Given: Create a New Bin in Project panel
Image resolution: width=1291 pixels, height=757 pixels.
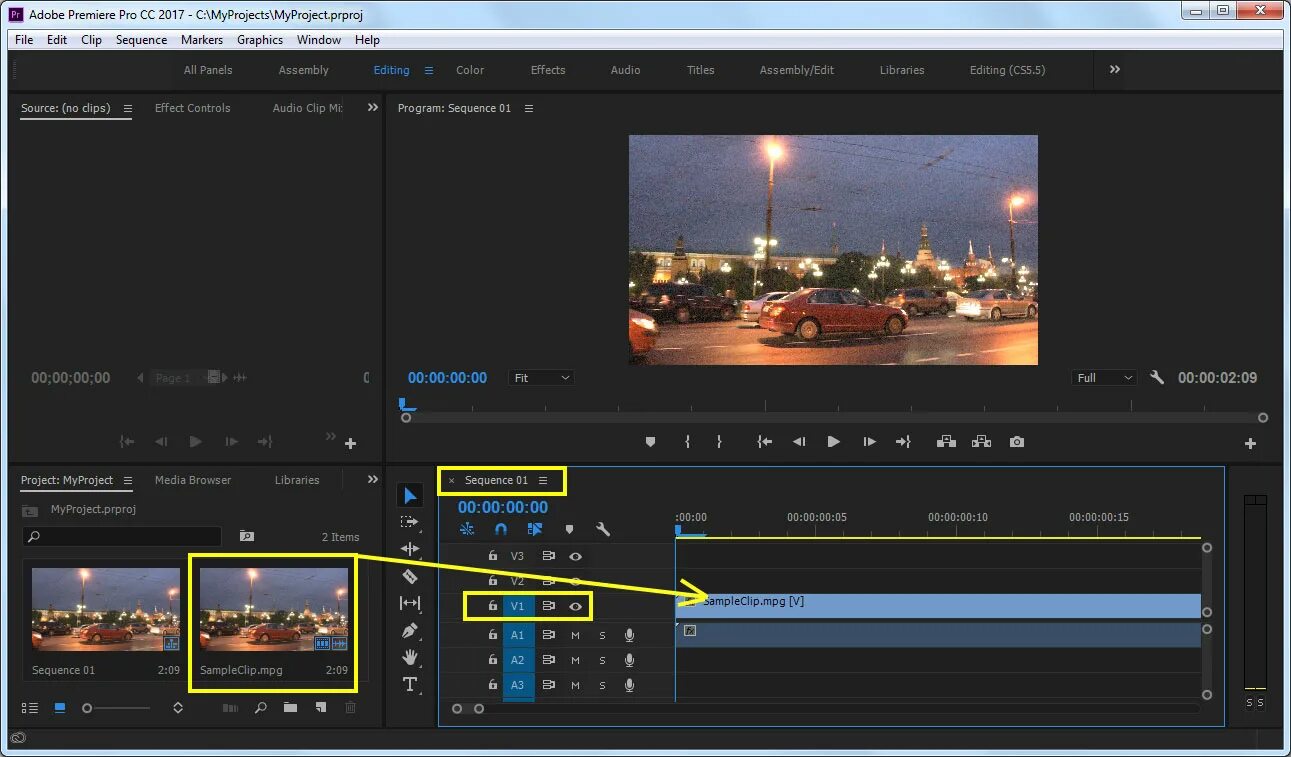Looking at the screenshot, I should 290,708.
